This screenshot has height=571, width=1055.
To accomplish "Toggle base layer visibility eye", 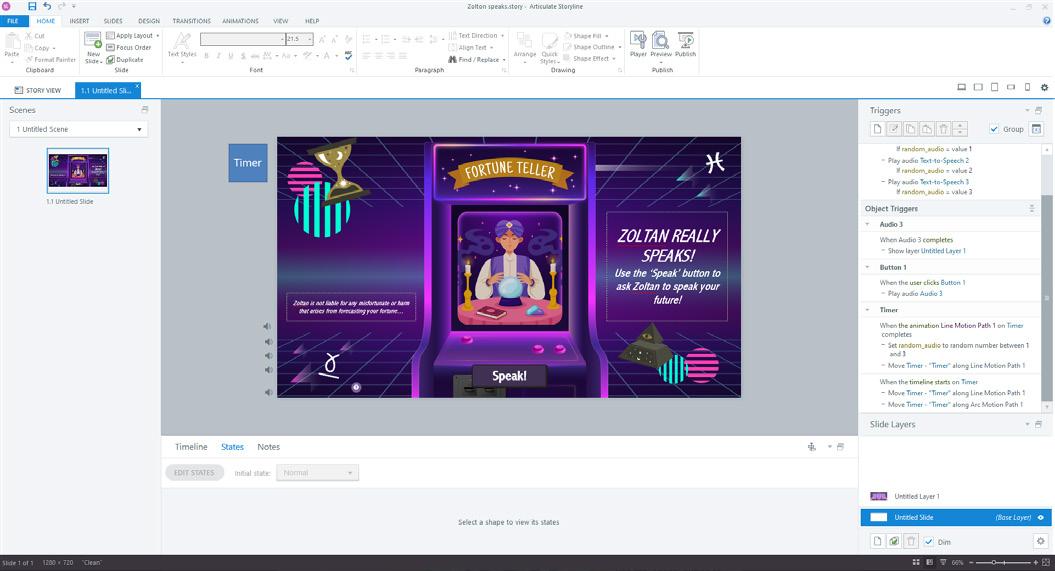I will 1041,517.
